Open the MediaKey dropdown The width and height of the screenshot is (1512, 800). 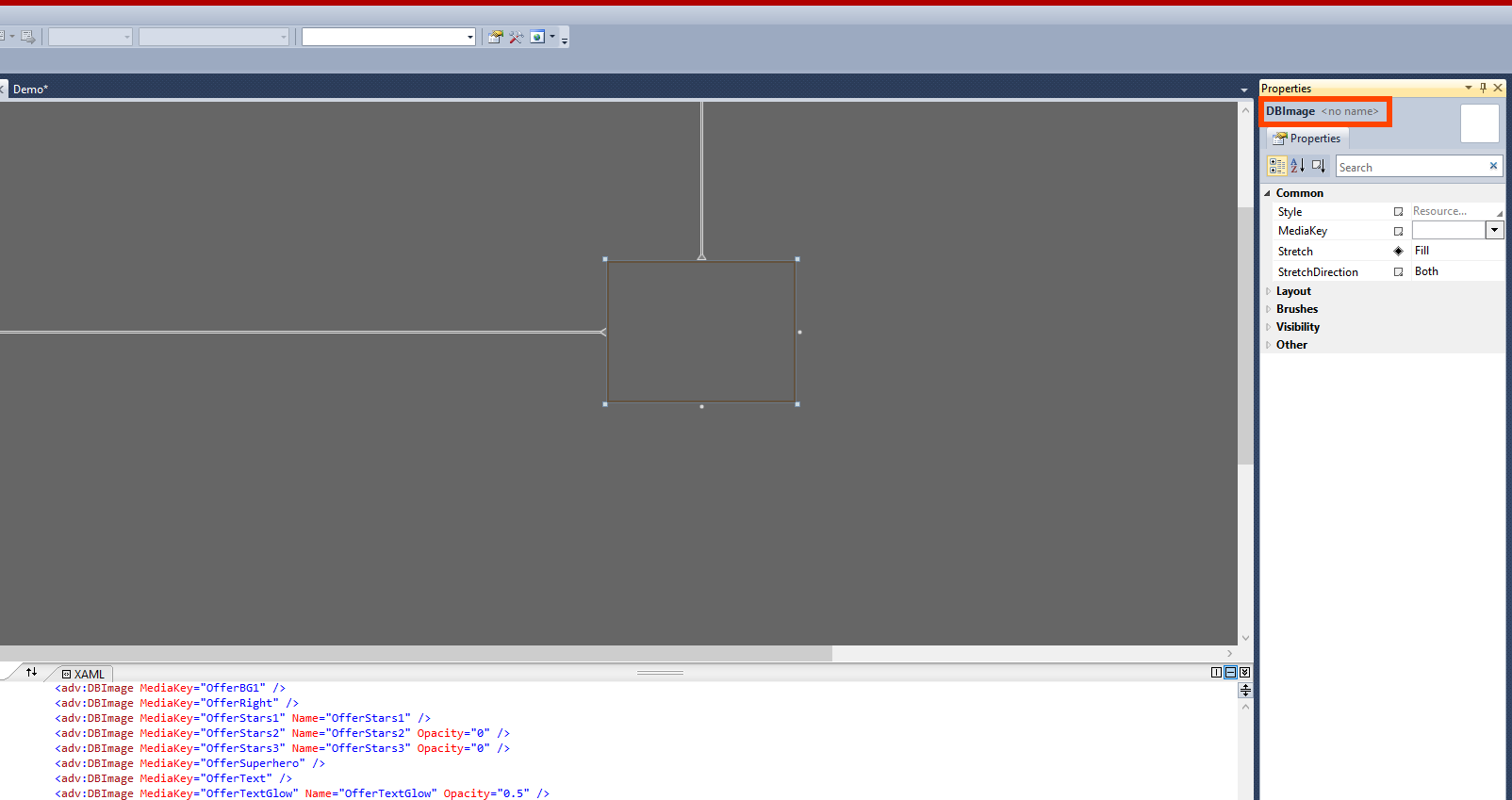pyautogui.click(x=1494, y=230)
